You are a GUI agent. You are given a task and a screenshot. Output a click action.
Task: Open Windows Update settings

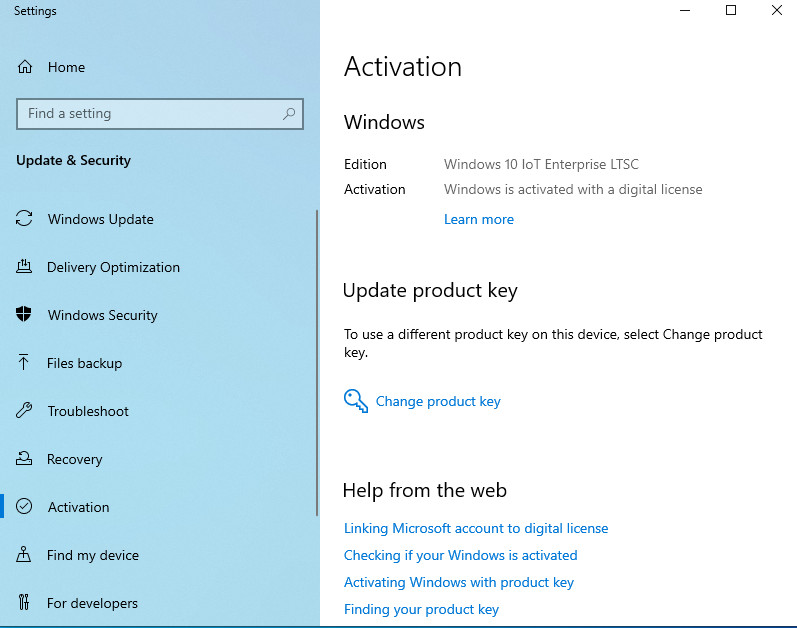point(101,219)
